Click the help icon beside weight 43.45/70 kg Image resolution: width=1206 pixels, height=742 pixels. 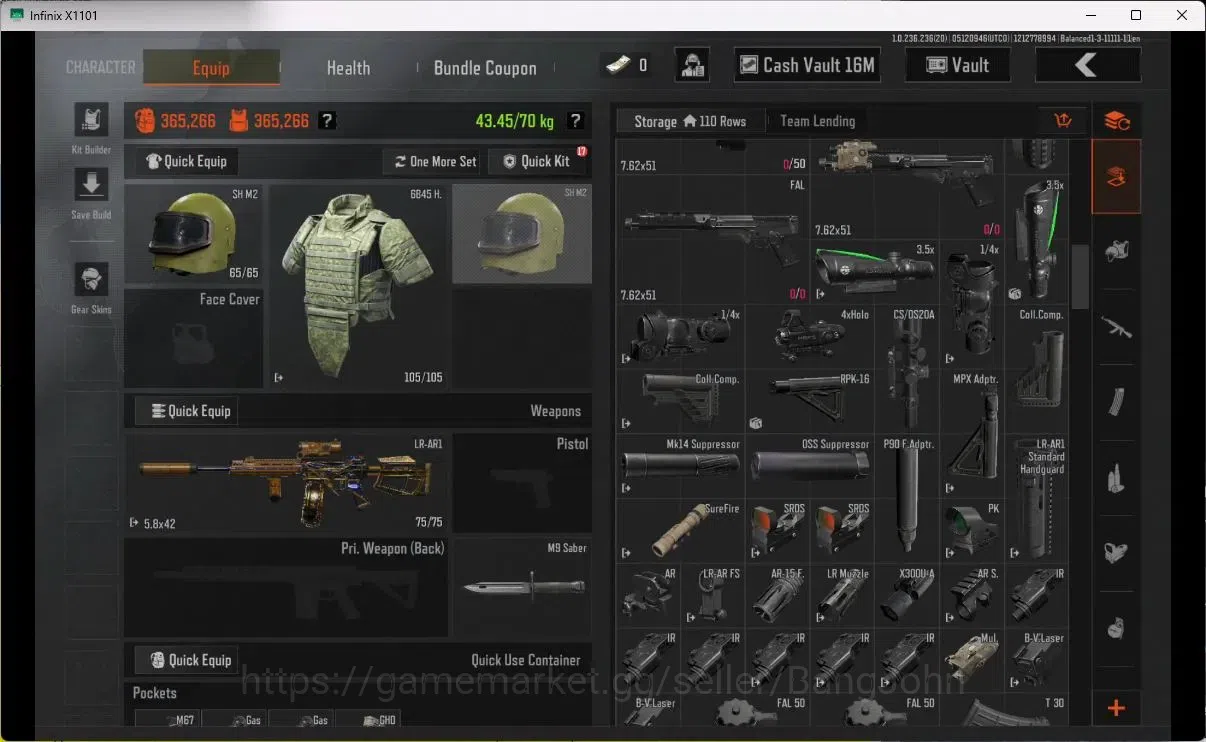coord(575,121)
